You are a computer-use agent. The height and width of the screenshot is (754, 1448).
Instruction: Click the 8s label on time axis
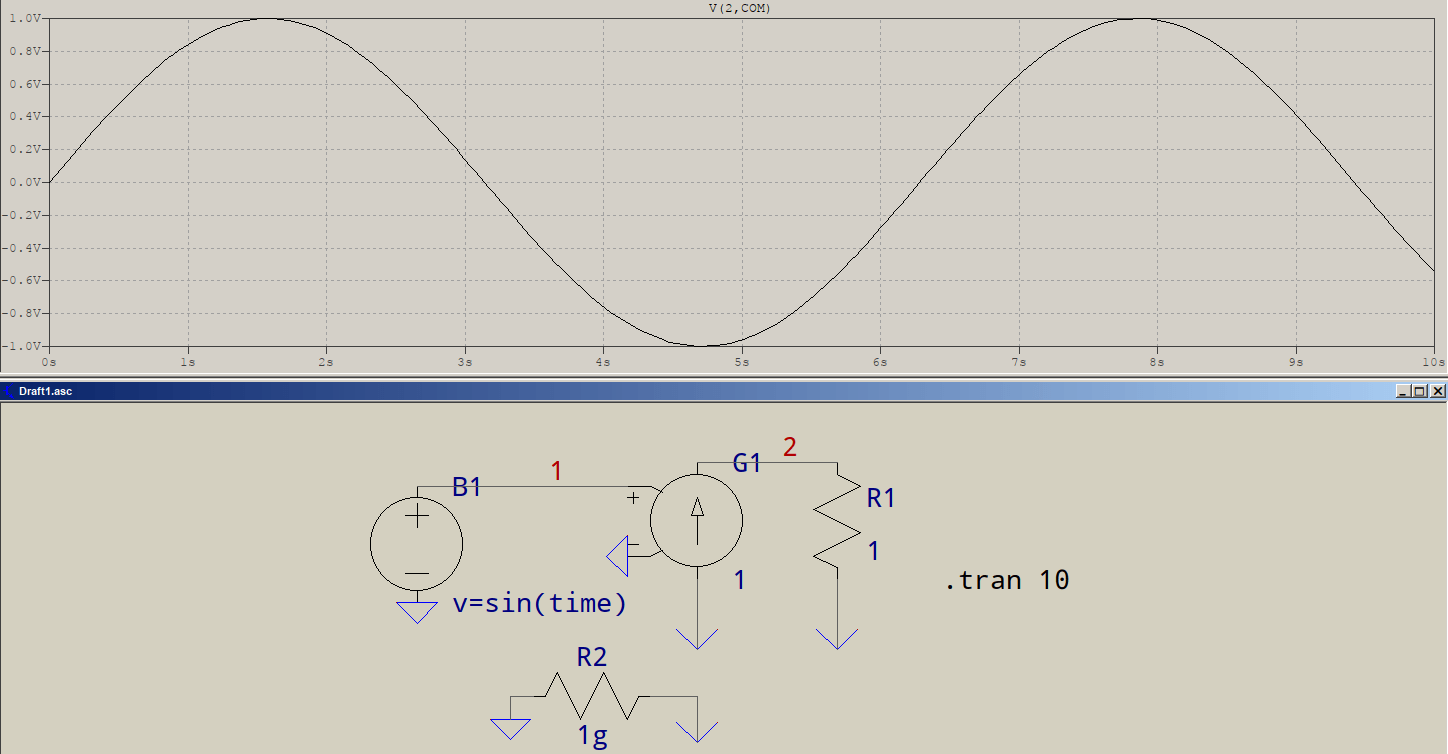tap(1156, 360)
